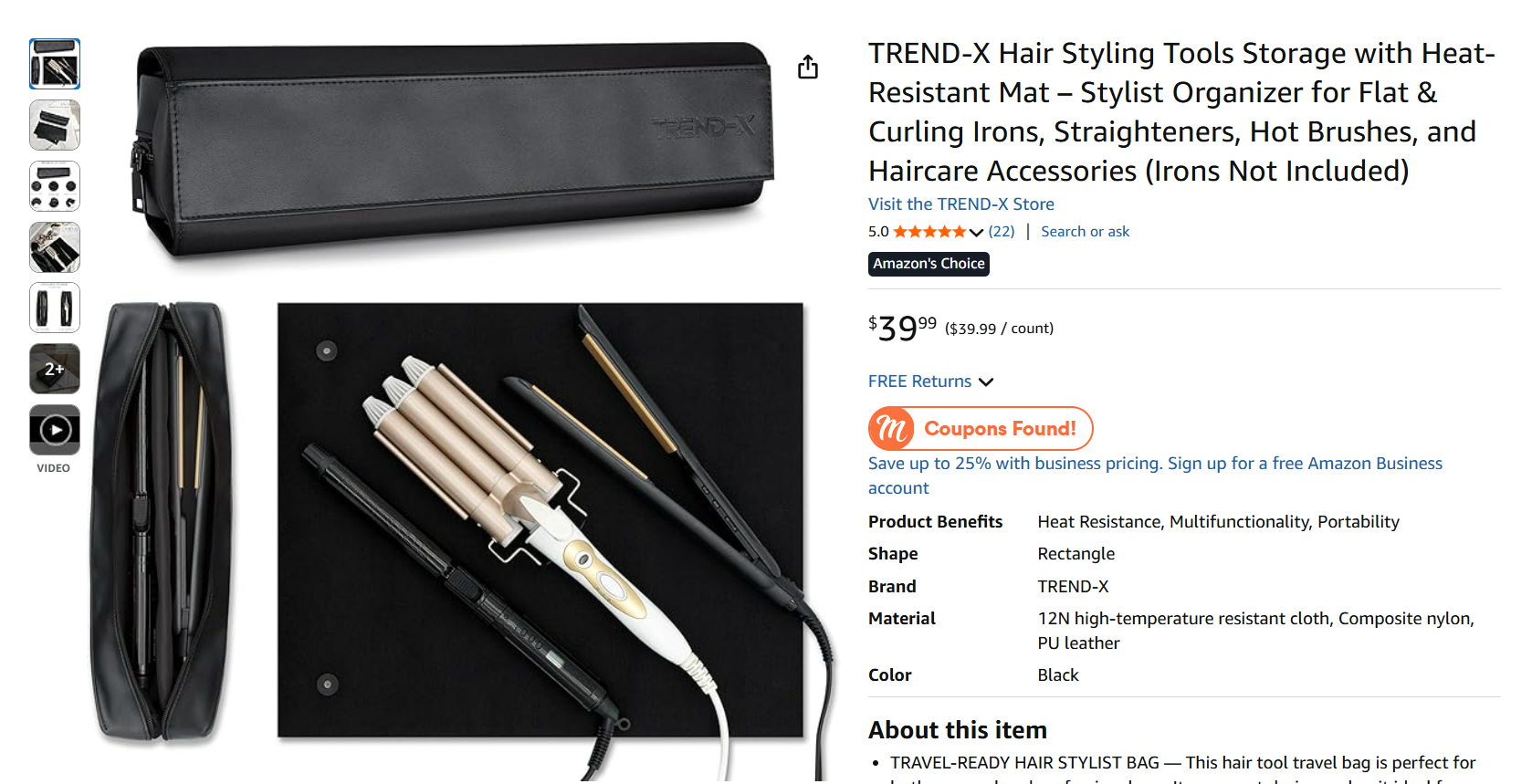The width and height of the screenshot is (1532, 784).
Task: Open the (22) customer ratings link
Action: tap(1002, 232)
